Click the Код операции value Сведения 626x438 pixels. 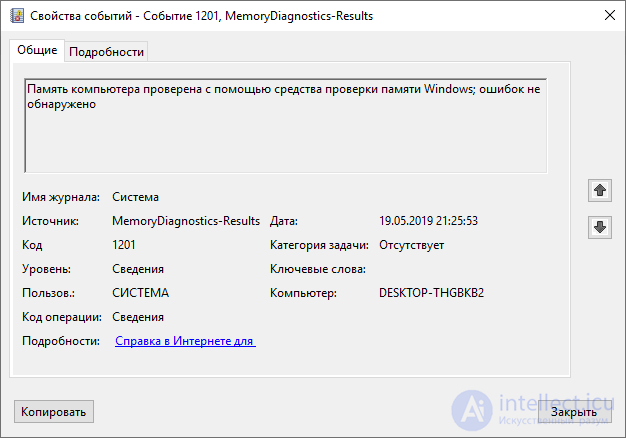coord(138,317)
